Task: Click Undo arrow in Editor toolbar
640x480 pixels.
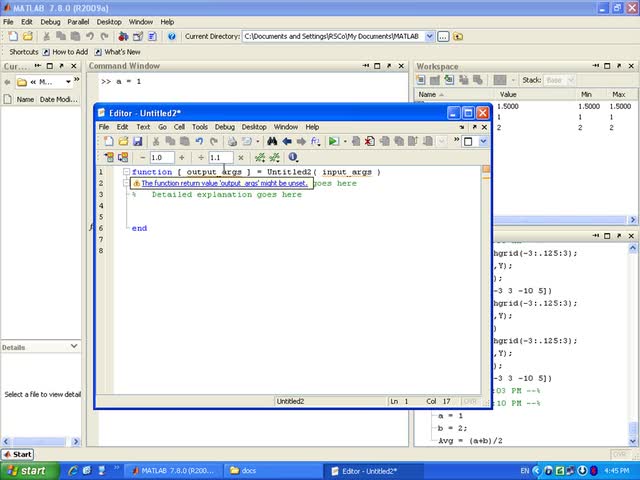Action: 199,141
